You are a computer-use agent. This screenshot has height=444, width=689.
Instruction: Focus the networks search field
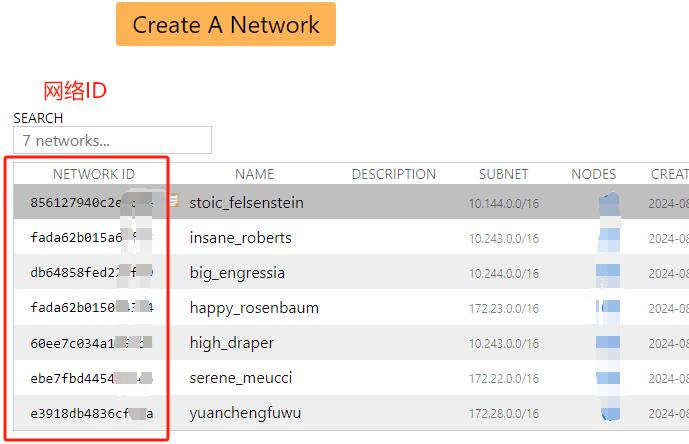(x=112, y=140)
